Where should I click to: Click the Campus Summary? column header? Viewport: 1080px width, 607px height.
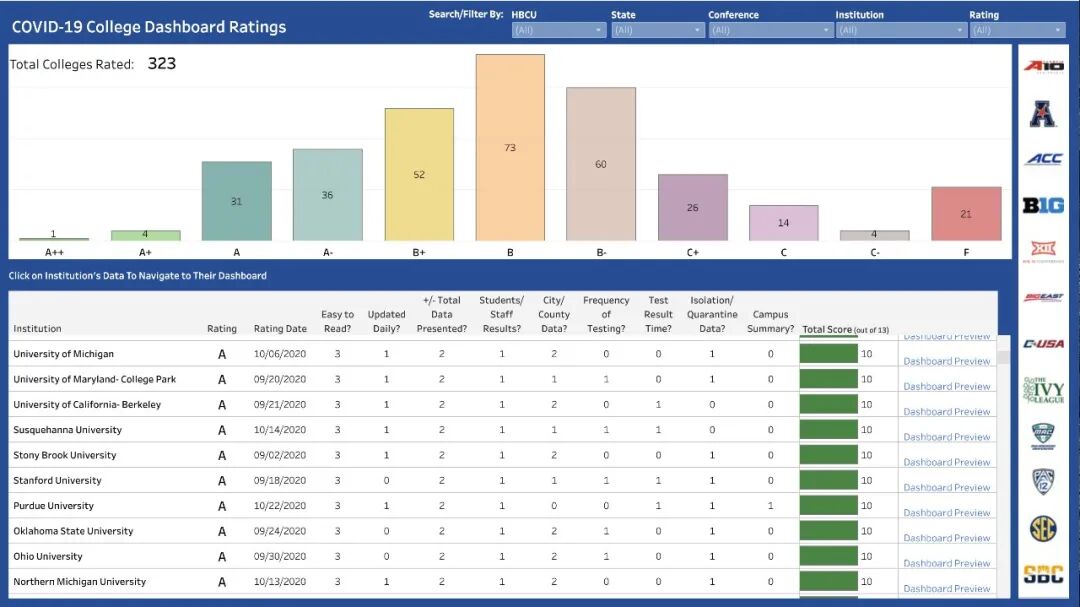point(770,321)
